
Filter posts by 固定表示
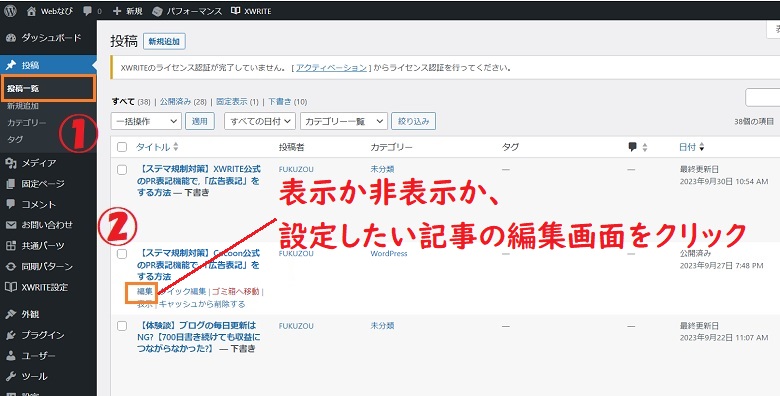[x=231, y=101]
